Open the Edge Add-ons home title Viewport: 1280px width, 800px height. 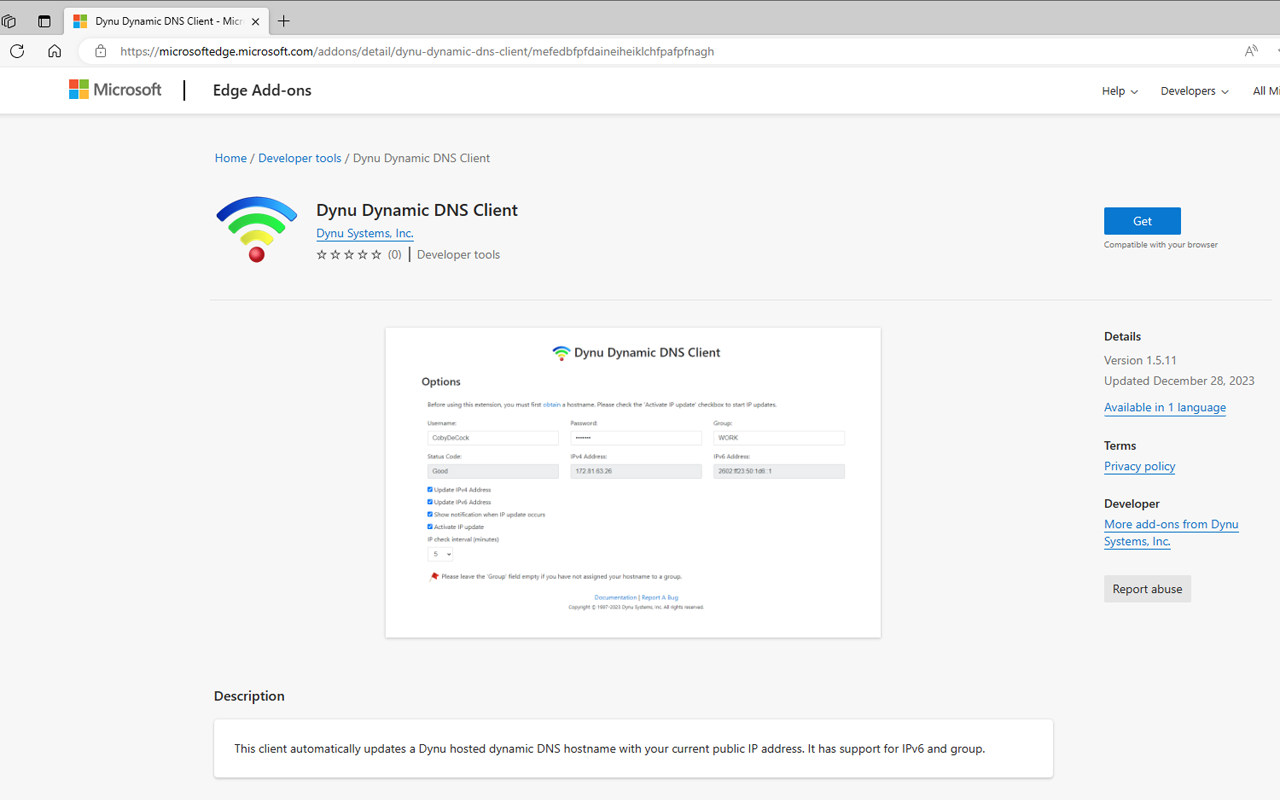pyautogui.click(x=262, y=90)
